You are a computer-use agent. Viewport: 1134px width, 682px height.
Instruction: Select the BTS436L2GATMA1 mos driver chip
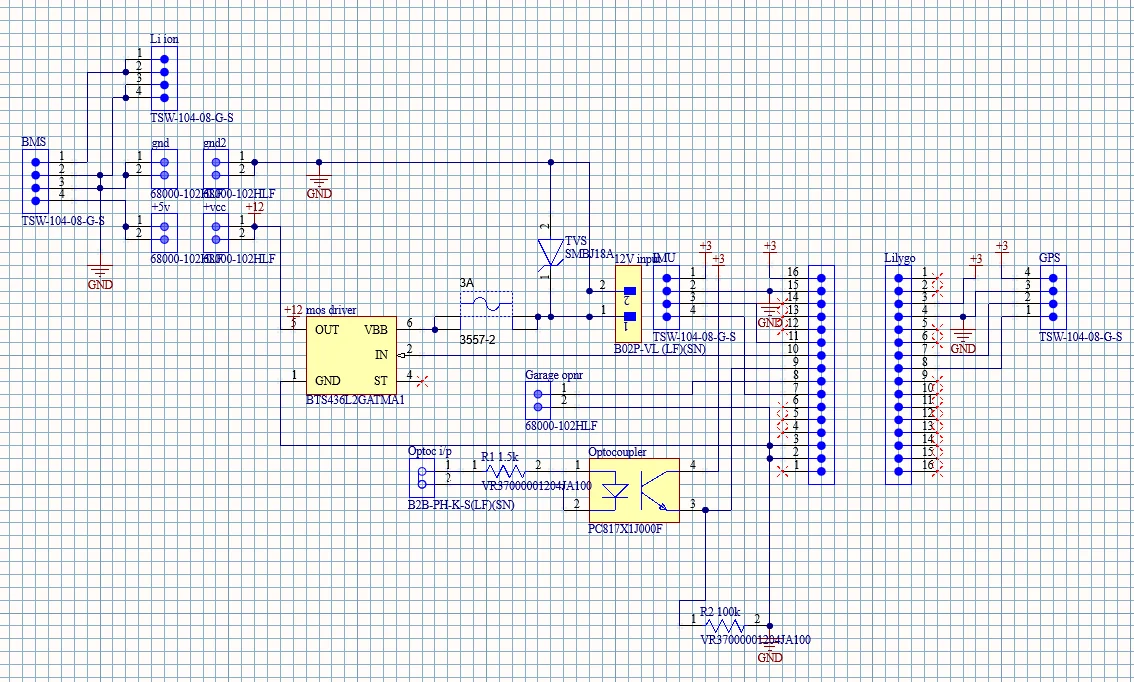(x=351, y=354)
